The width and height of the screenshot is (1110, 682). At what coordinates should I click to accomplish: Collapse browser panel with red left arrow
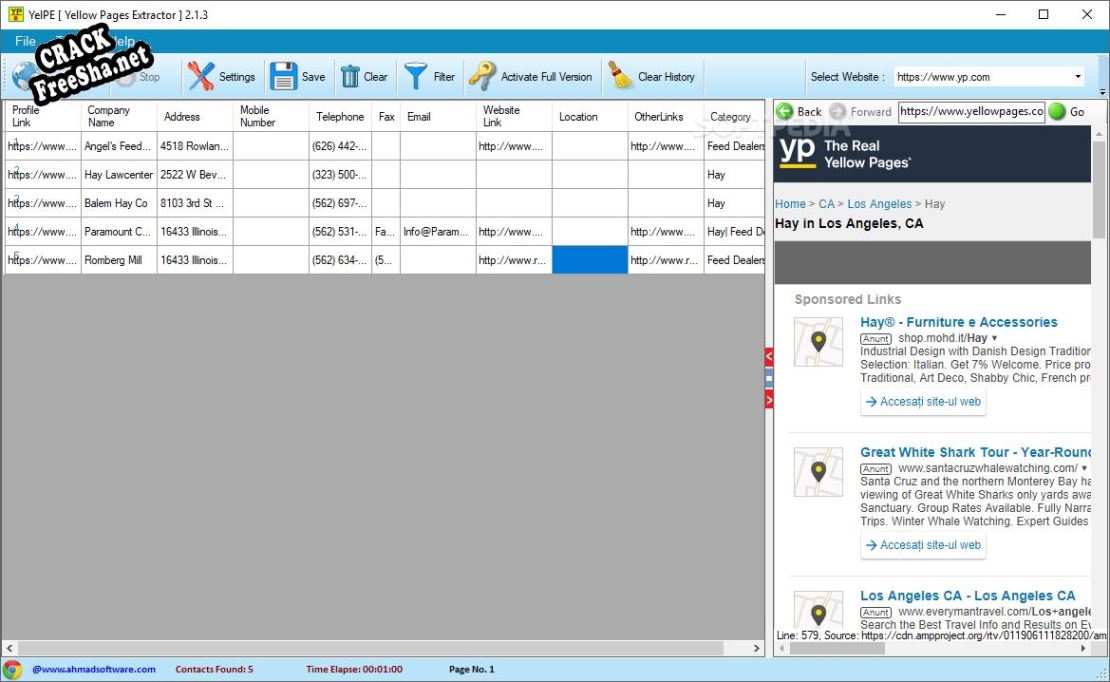pos(769,356)
